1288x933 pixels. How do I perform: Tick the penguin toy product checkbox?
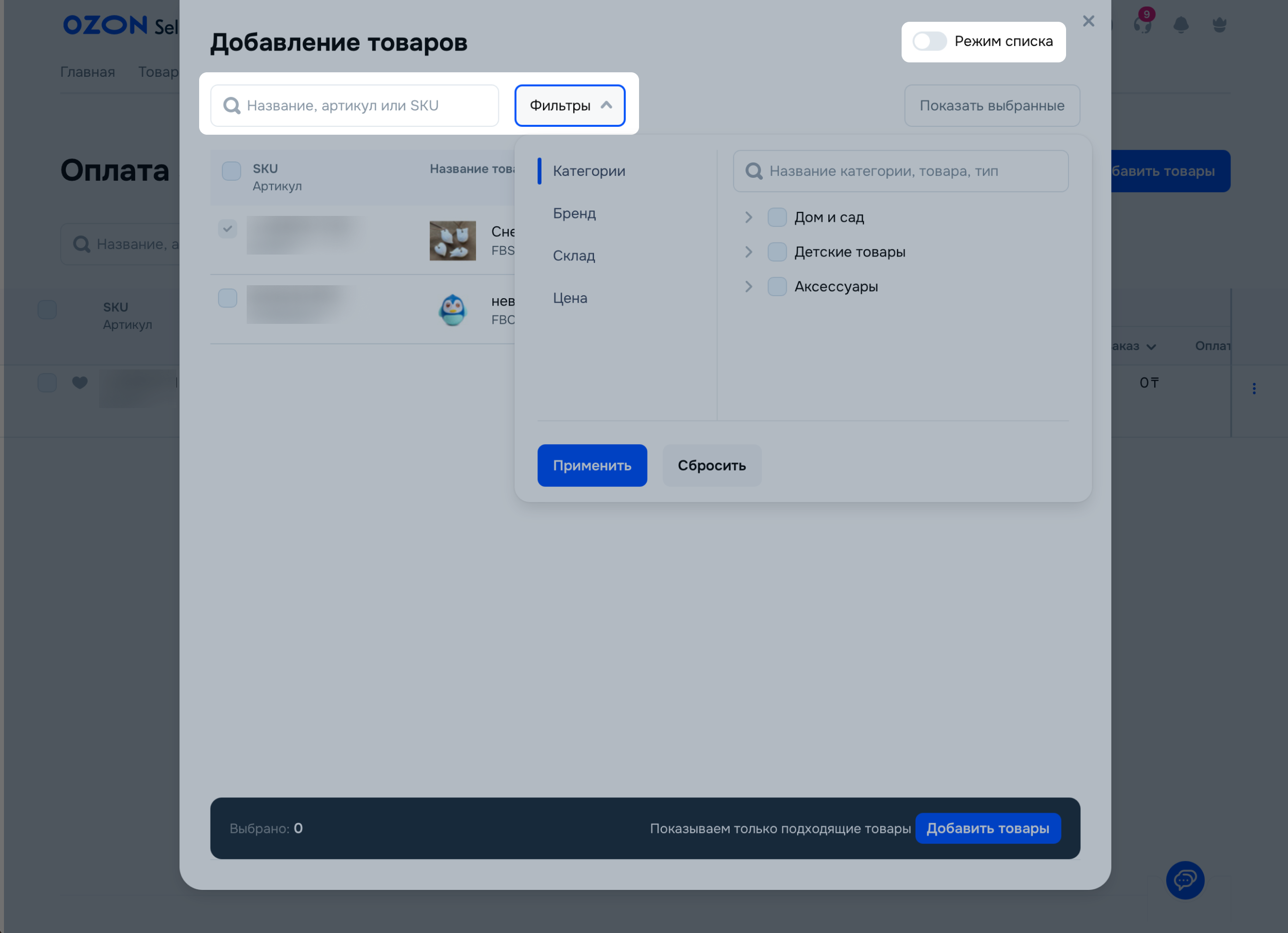pyautogui.click(x=228, y=298)
